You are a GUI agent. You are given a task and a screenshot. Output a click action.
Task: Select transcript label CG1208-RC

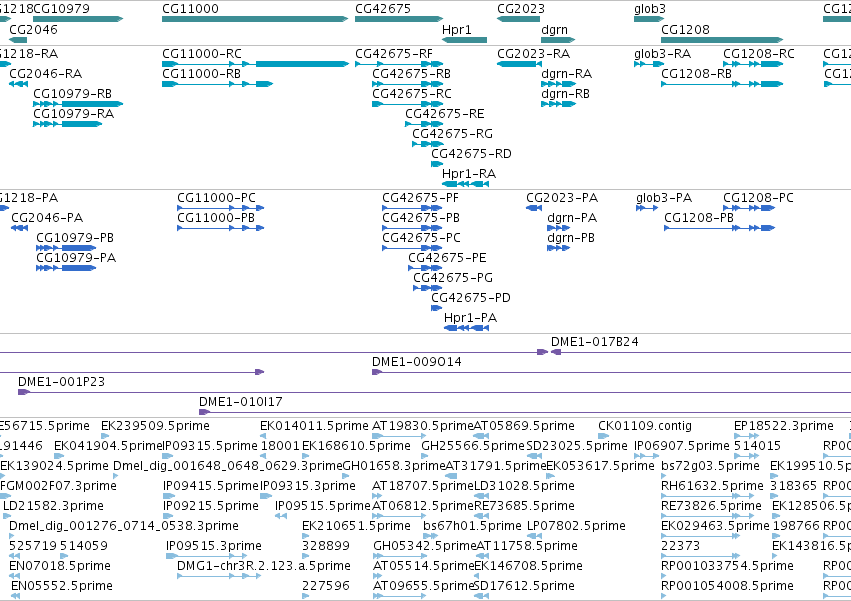(759, 53)
